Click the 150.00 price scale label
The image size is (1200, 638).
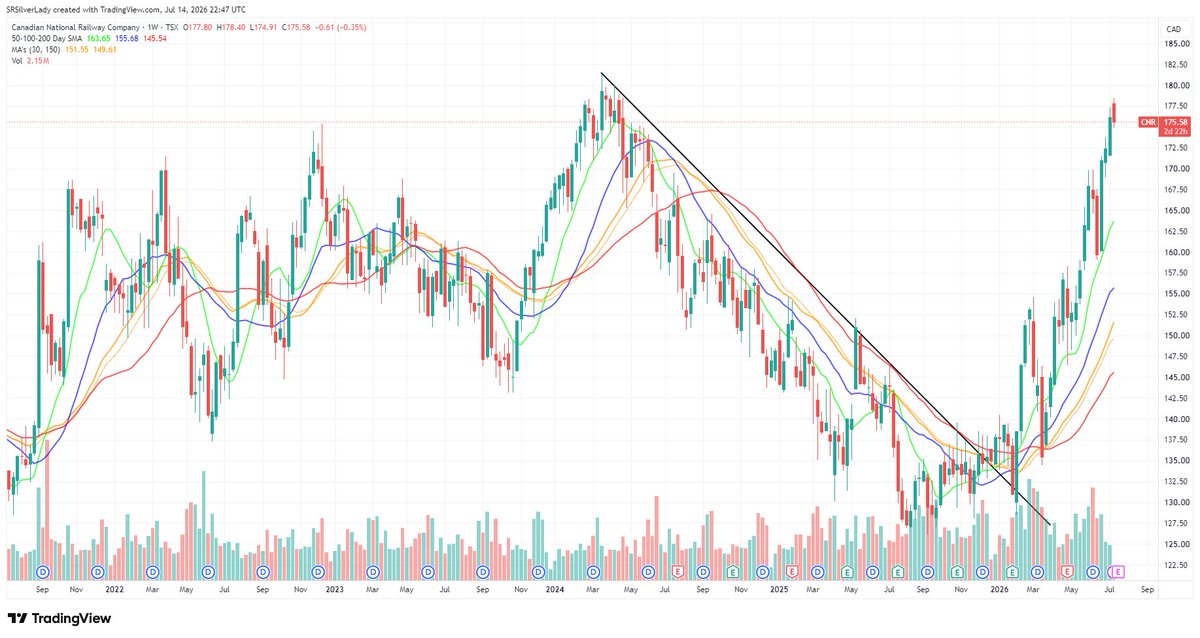coord(1176,336)
